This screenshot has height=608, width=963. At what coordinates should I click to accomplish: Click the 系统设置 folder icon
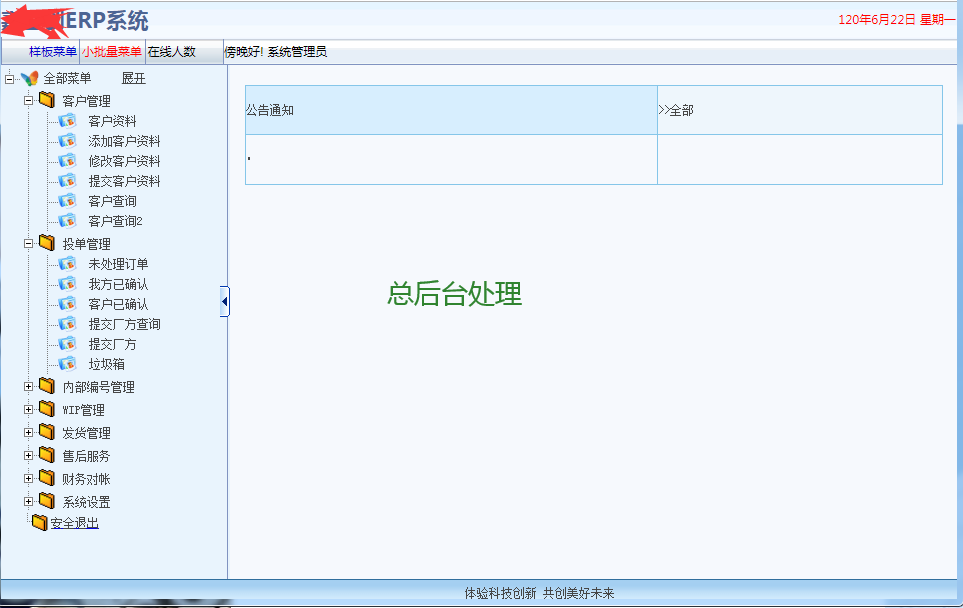(46, 501)
